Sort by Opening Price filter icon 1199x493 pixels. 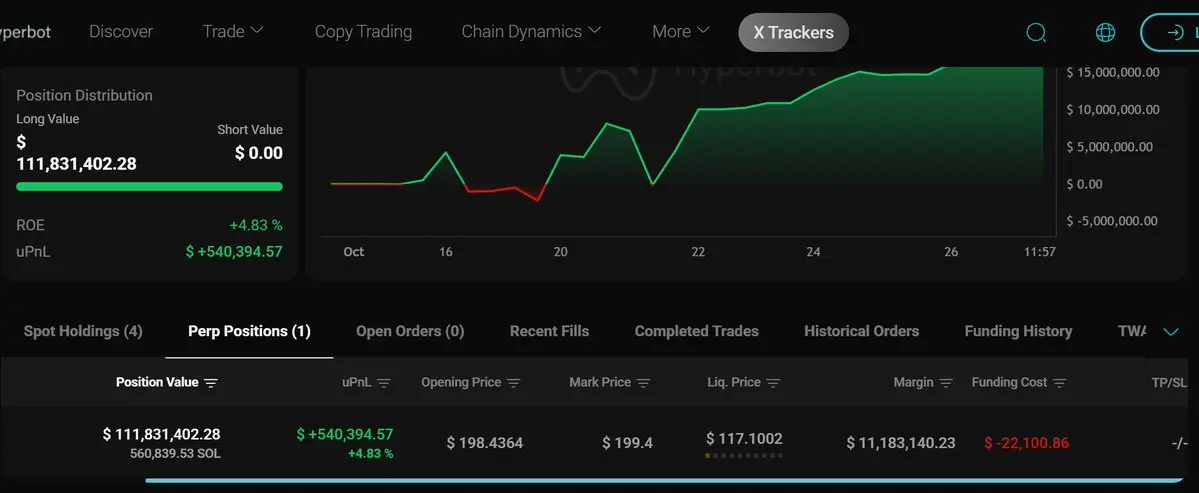(x=514, y=383)
